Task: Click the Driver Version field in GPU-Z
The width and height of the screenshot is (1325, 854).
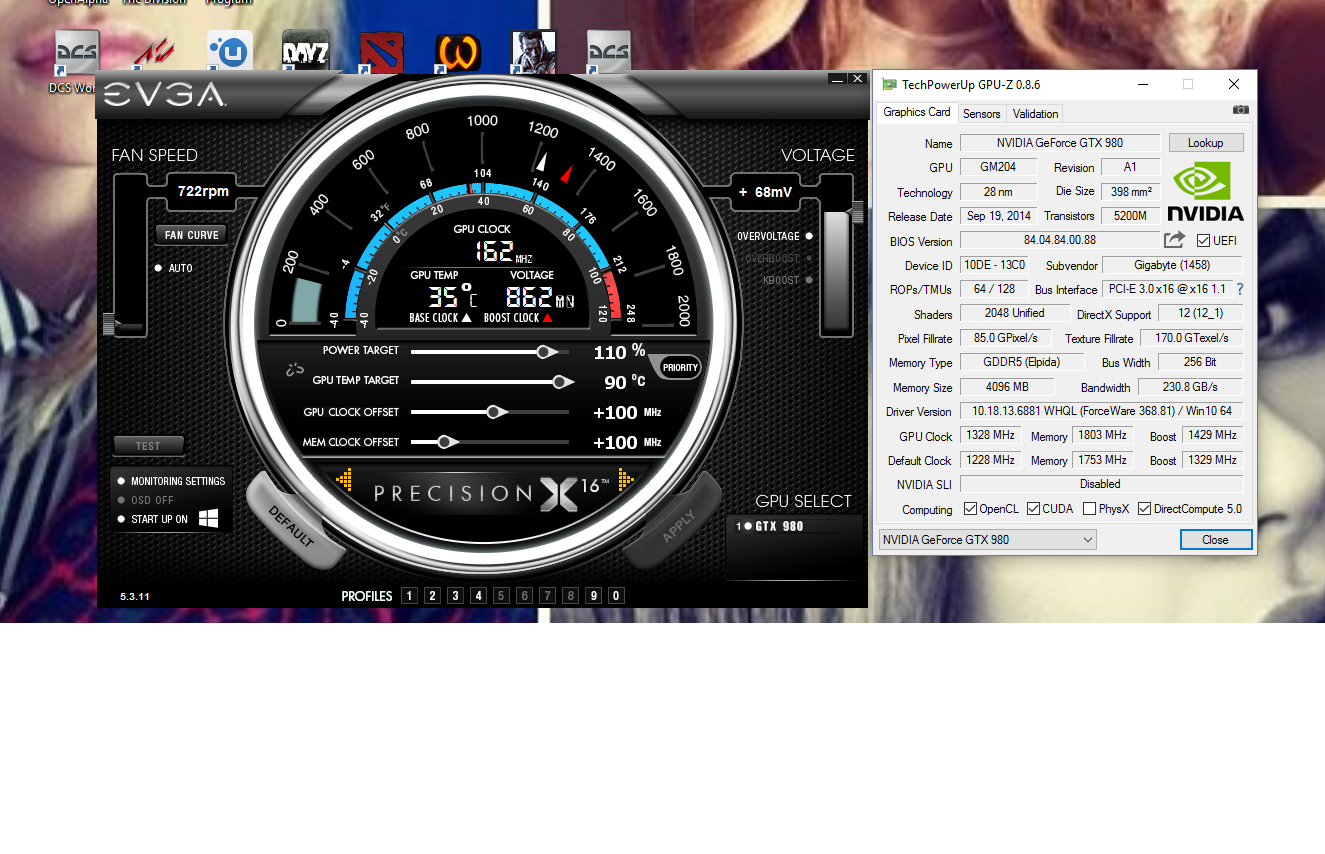Action: point(1102,411)
